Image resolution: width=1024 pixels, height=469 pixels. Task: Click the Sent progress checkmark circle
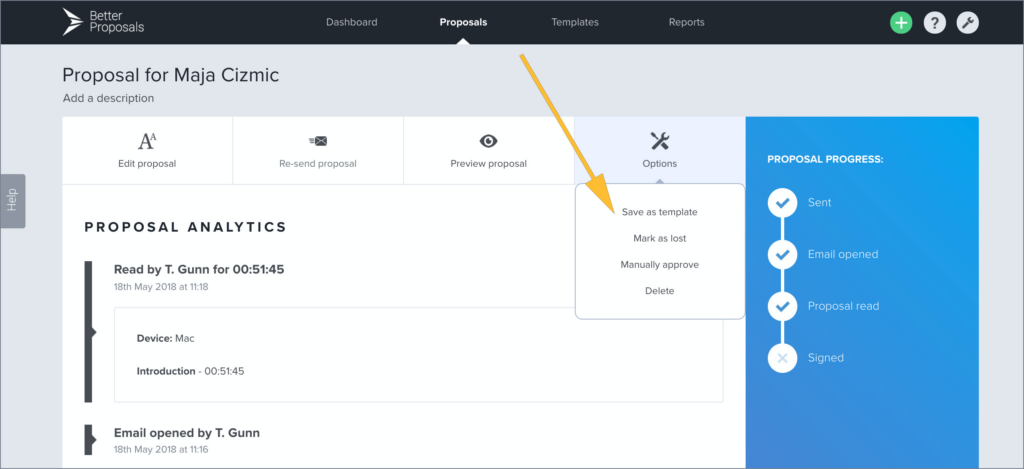[x=782, y=203]
